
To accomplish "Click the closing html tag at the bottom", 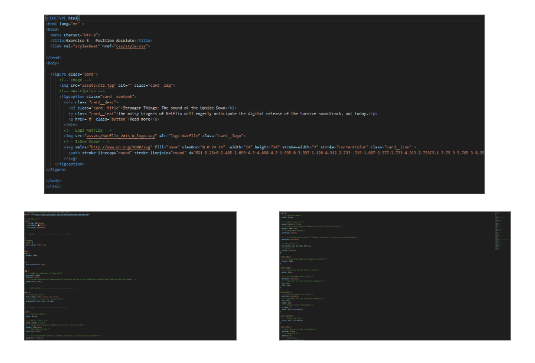I will pyautogui.click(x=54, y=186).
